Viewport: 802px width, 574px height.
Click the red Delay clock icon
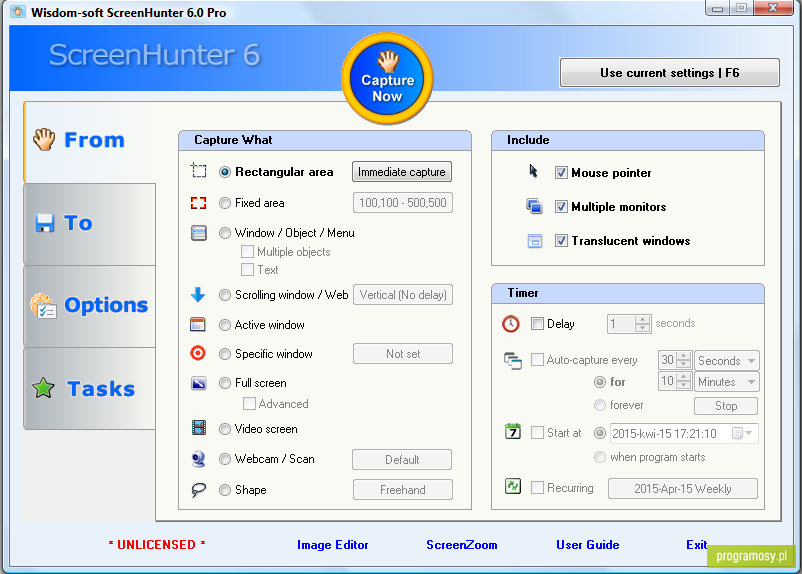[x=510, y=323]
